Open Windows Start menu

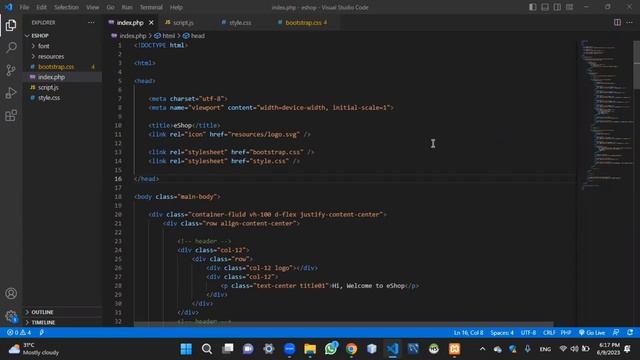click(186, 349)
